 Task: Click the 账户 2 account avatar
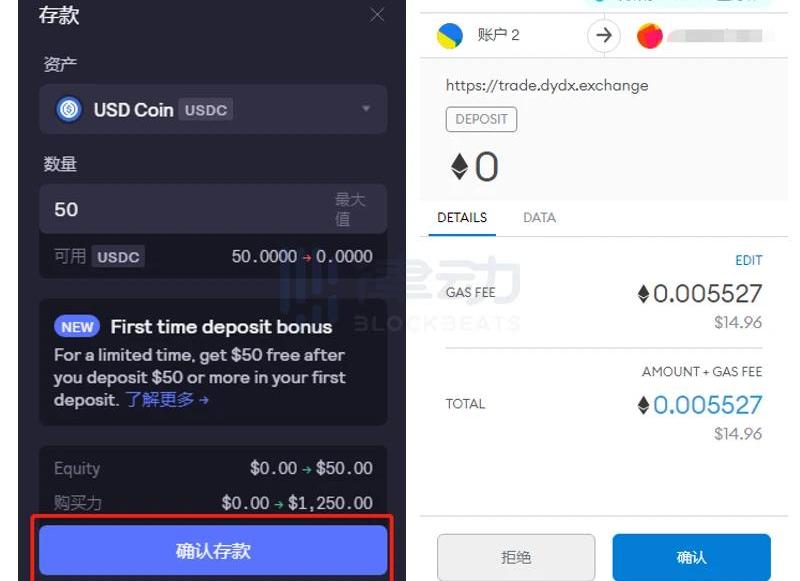[x=450, y=36]
